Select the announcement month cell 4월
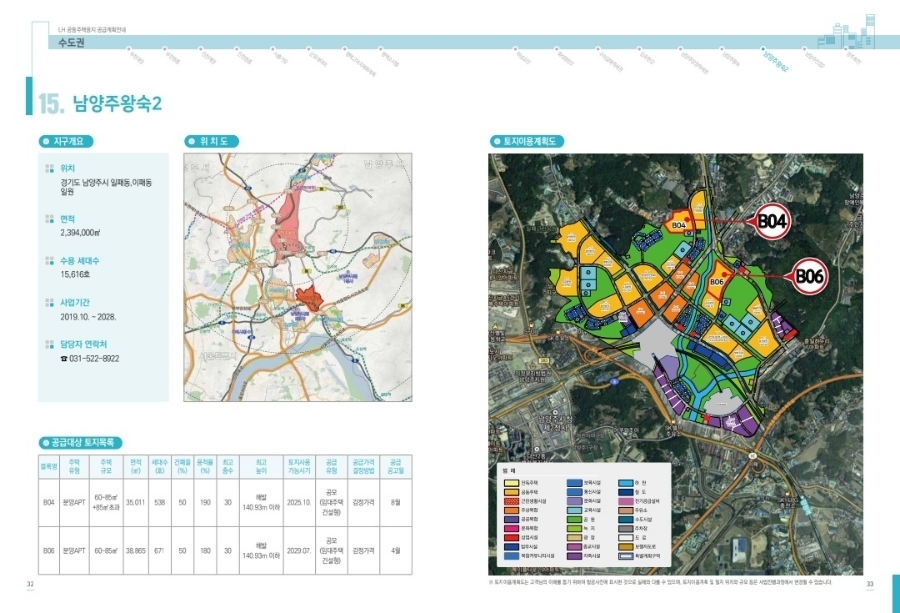The width and height of the screenshot is (900, 613). 395,551
